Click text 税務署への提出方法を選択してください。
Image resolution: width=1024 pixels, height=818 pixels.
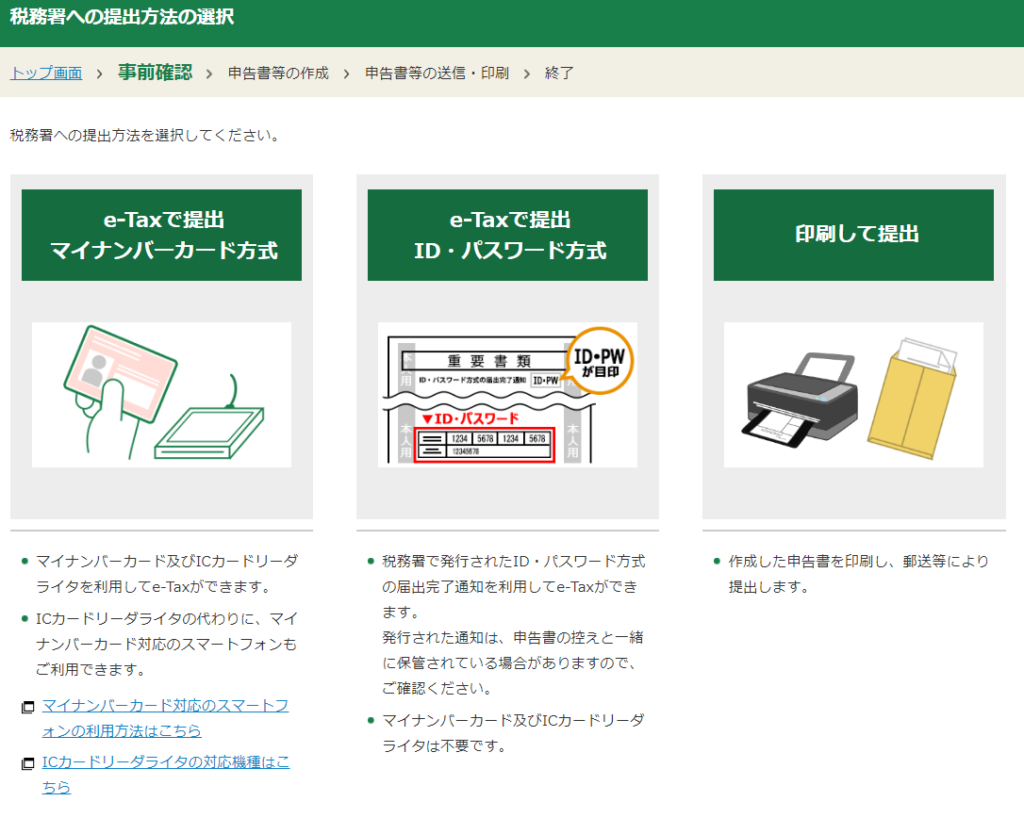[146, 135]
